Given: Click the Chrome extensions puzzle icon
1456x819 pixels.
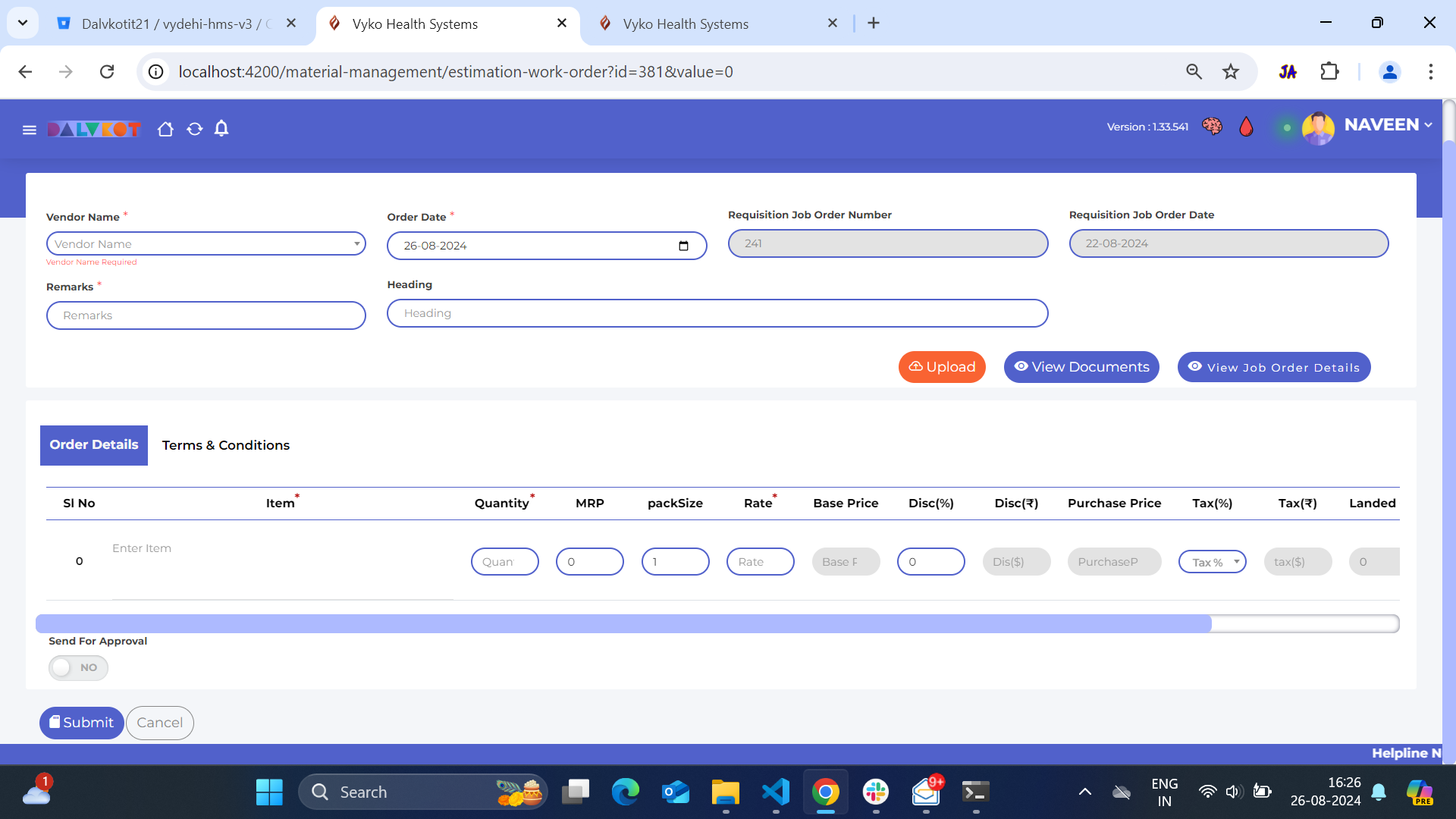Looking at the screenshot, I should [1329, 71].
